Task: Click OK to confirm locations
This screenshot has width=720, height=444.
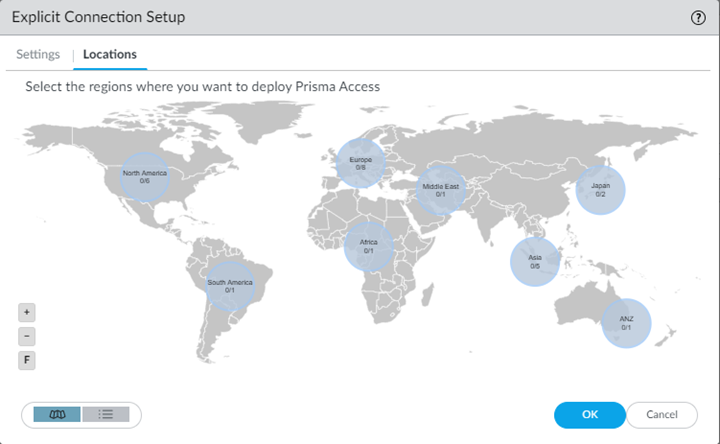Action: 590,414
